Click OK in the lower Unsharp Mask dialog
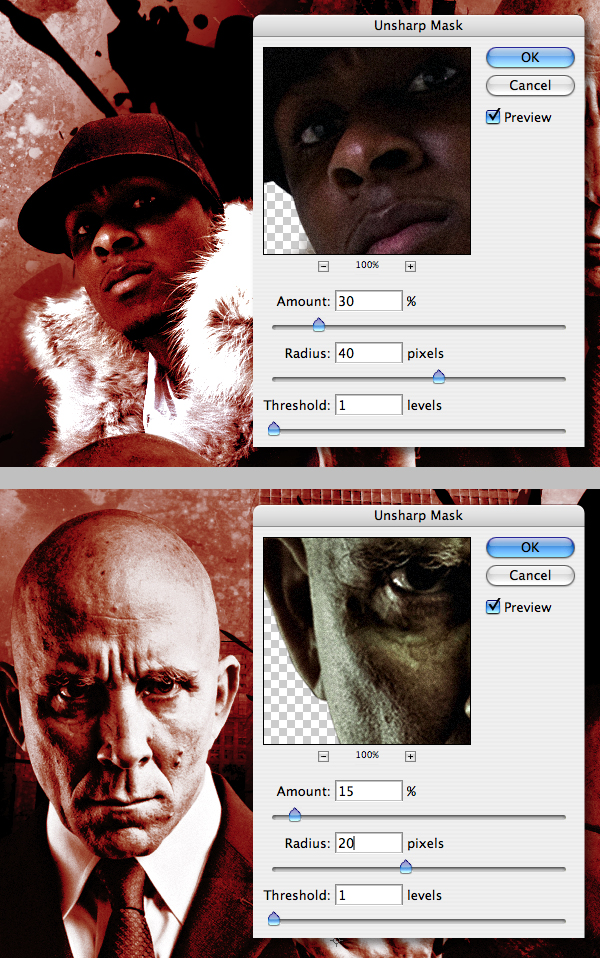Image resolution: width=600 pixels, height=958 pixels. tap(530, 547)
